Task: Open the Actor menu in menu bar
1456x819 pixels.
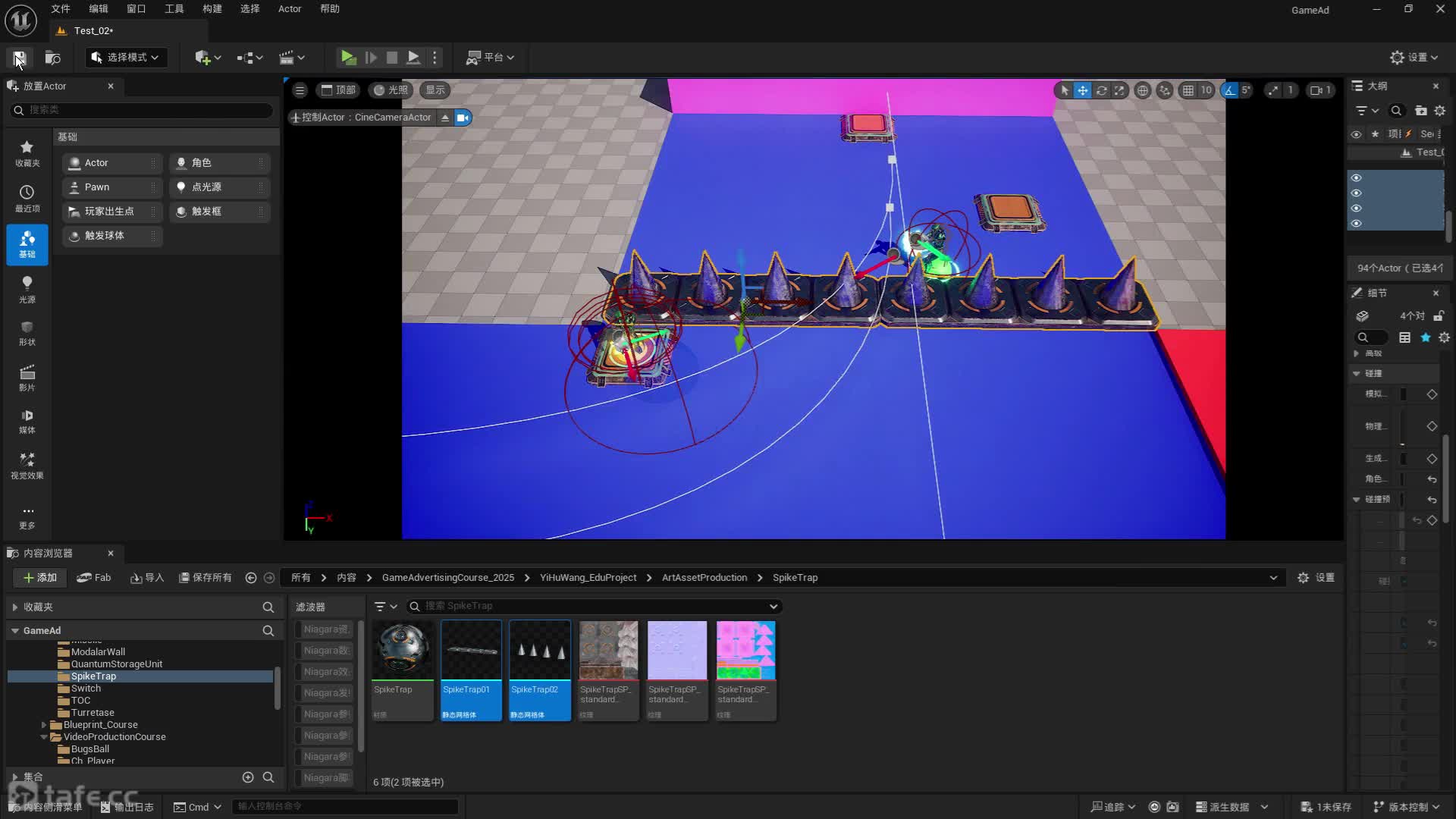Action: pyautogui.click(x=290, y=9)
